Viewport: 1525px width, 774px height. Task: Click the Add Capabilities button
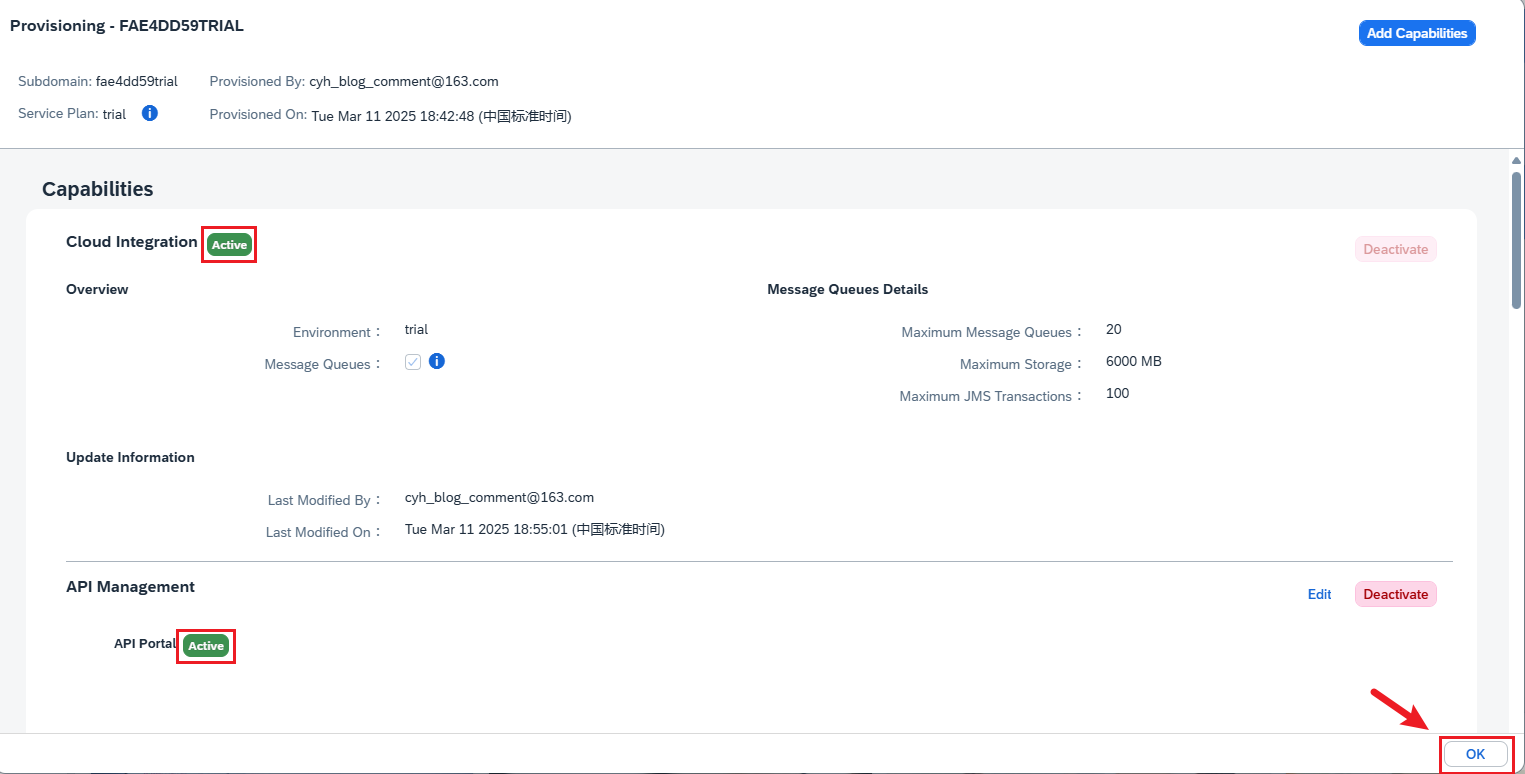point(1416,33)
